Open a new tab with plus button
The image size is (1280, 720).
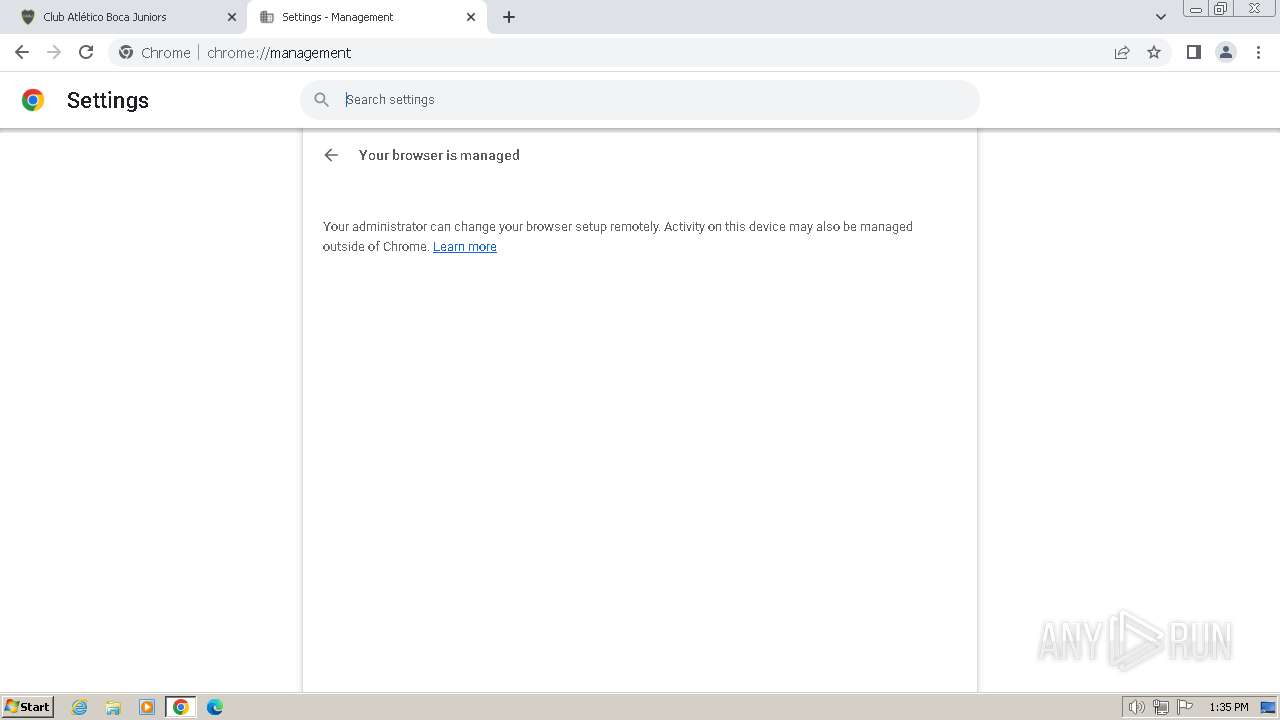tap(509, 17)
